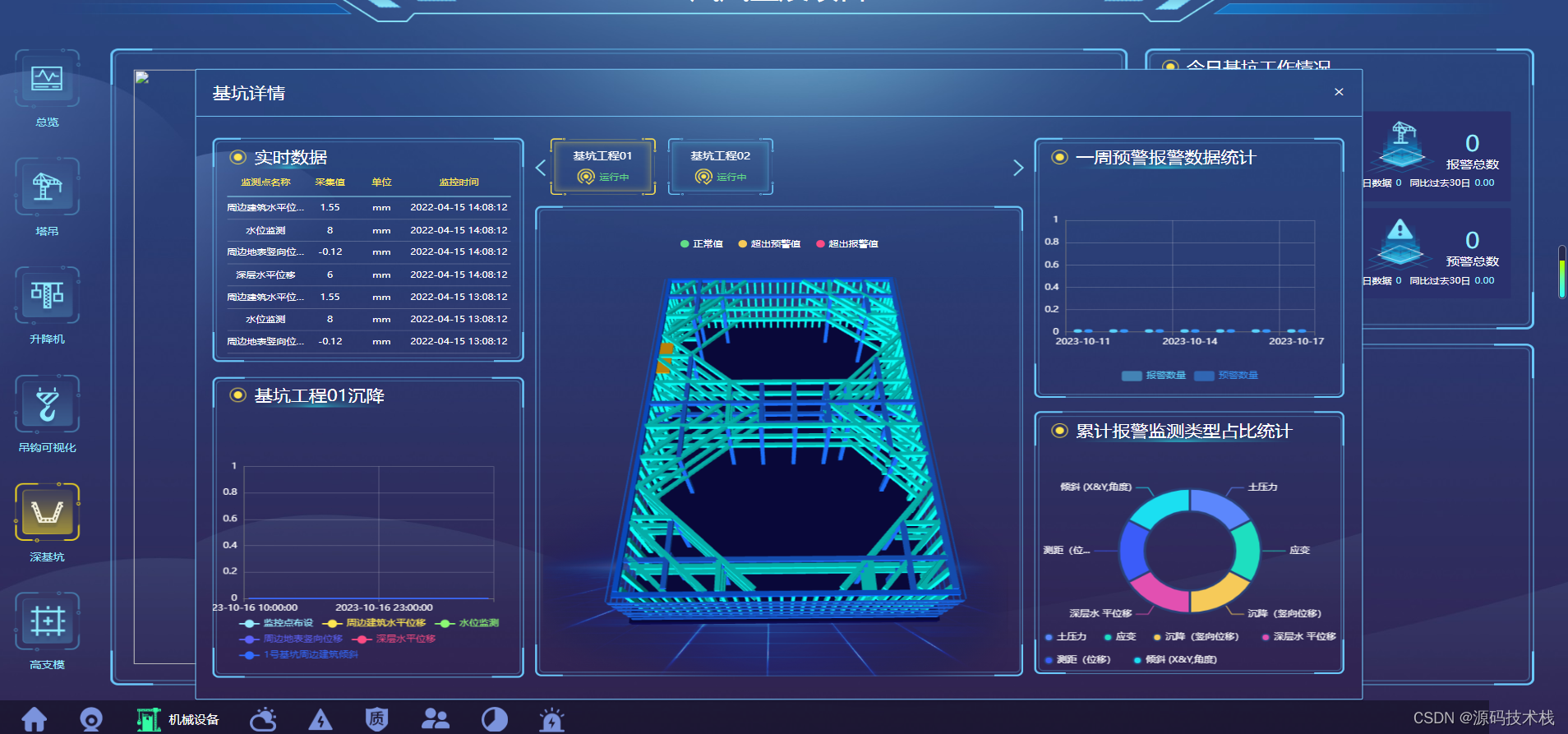Open the personnel people icon in bottom bar

point(435,719)
